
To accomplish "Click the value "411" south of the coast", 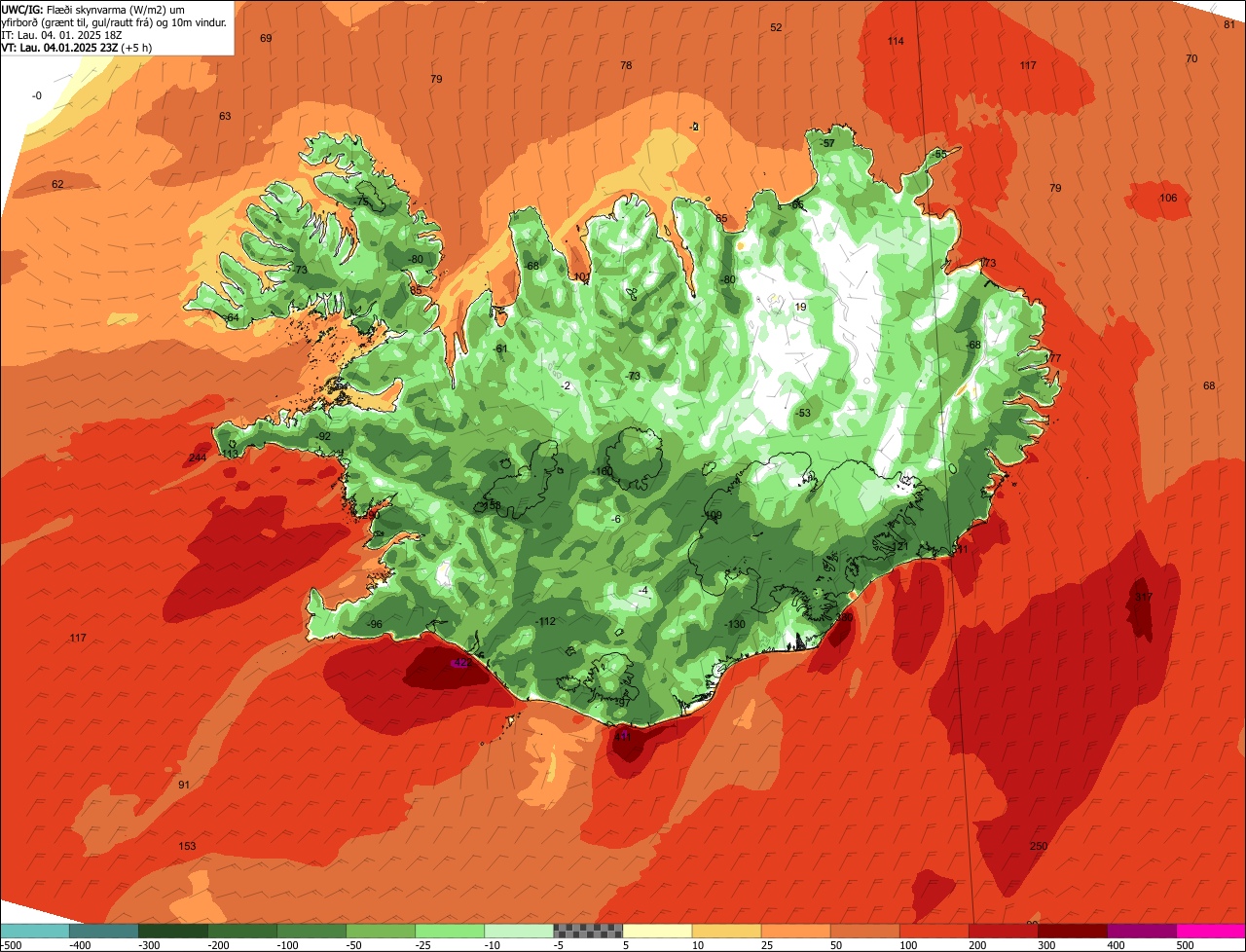I will coord(623,737).
